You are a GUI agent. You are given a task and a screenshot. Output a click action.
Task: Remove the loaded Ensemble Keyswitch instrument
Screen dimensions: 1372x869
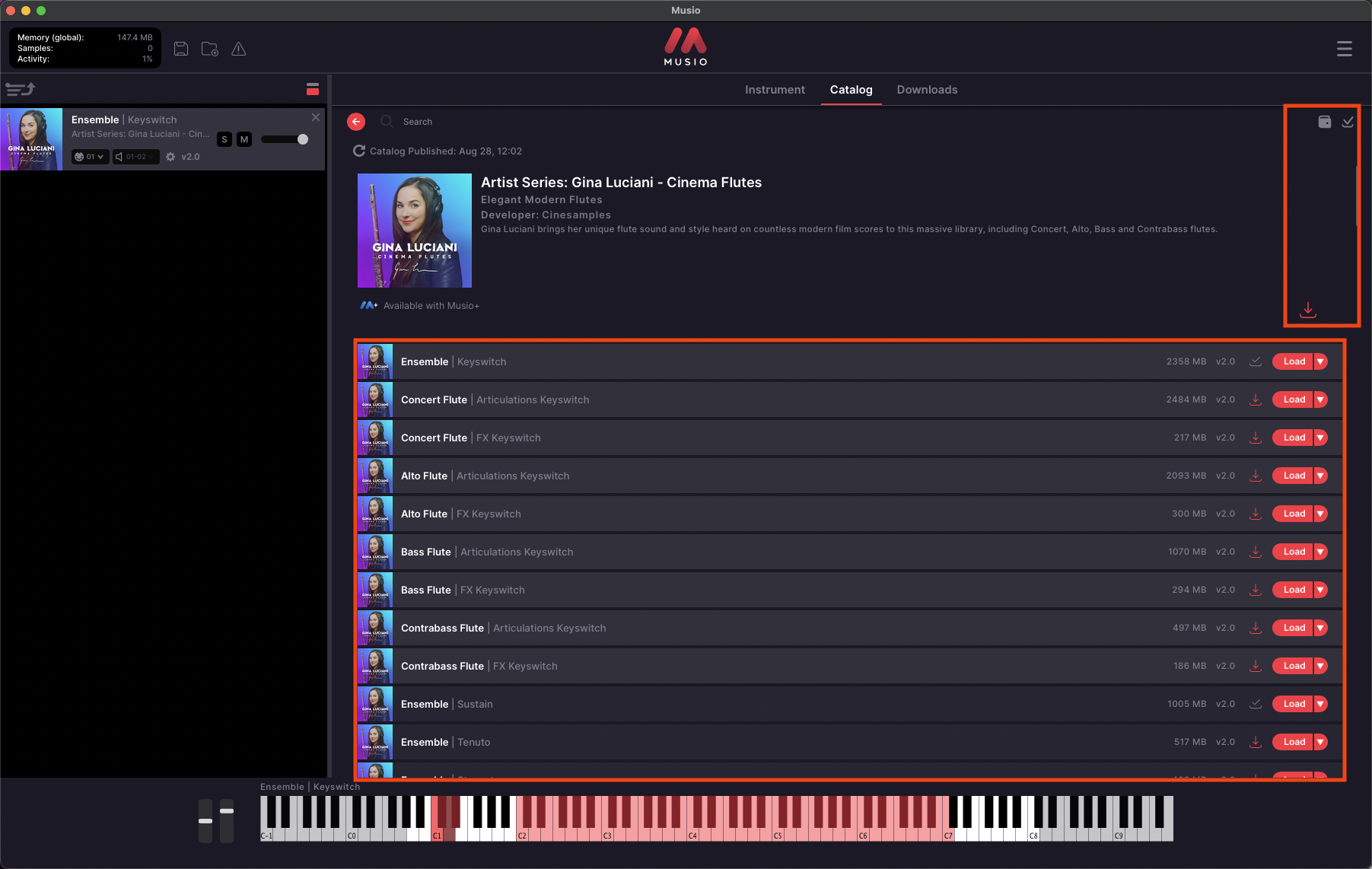316,117
